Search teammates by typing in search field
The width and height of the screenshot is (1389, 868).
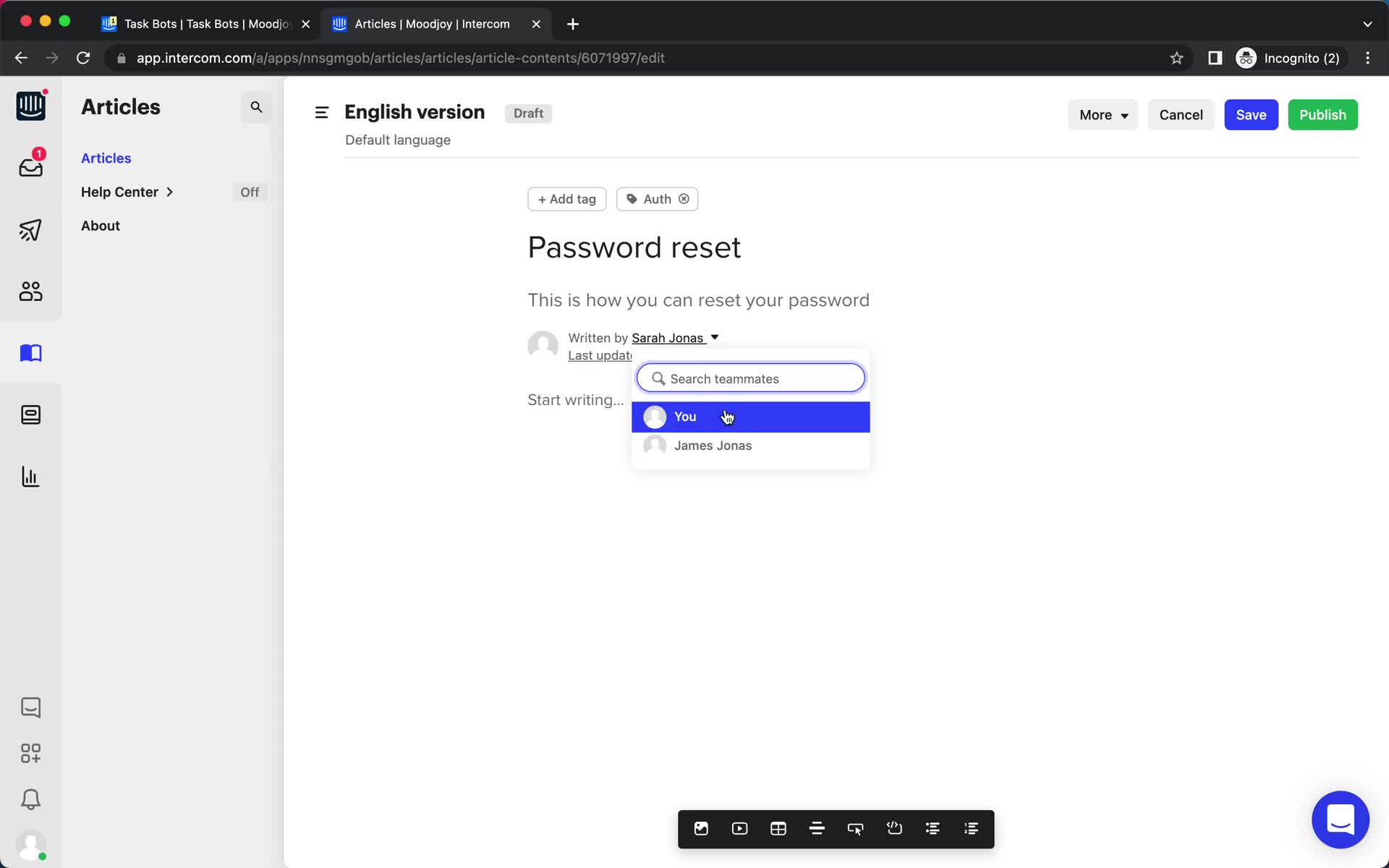pos(750,378)
